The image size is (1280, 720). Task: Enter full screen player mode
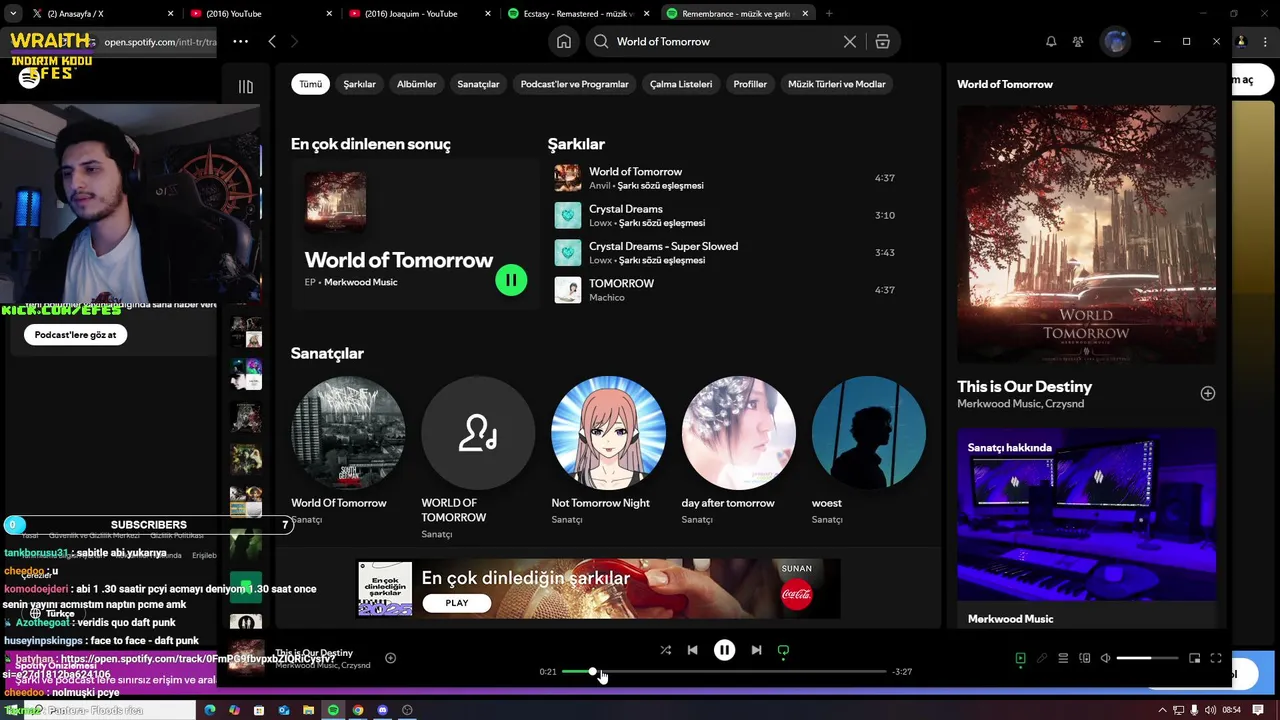pos(1216,658)
